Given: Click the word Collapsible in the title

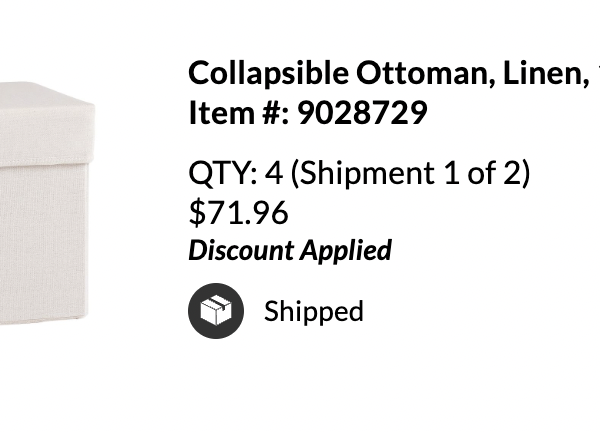Looking at the screenshot, I should (268, 73).
